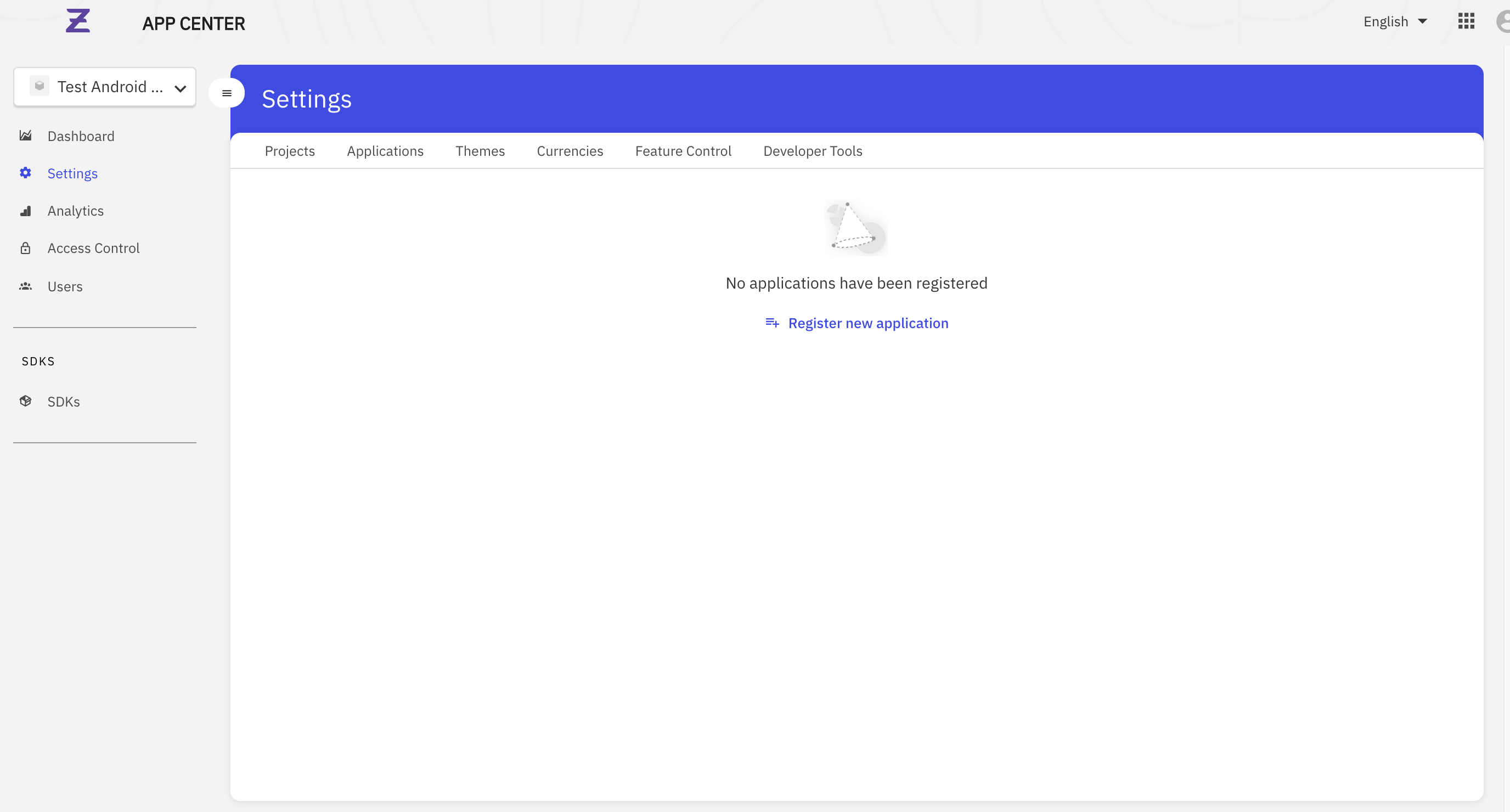Click the Users group icon
1510x812 pixels.
tap(26, 286)
